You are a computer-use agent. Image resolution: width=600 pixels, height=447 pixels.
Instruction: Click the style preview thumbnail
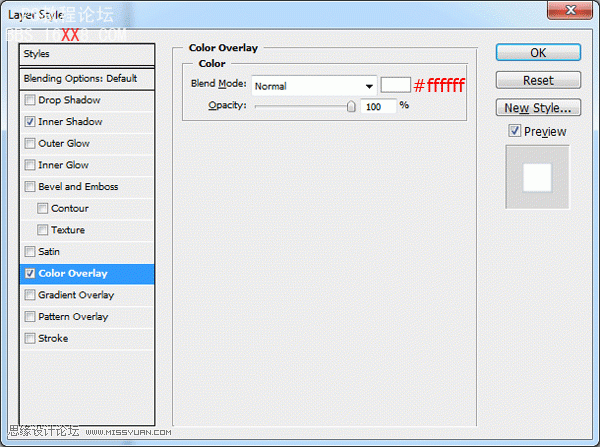pos(537,177)
